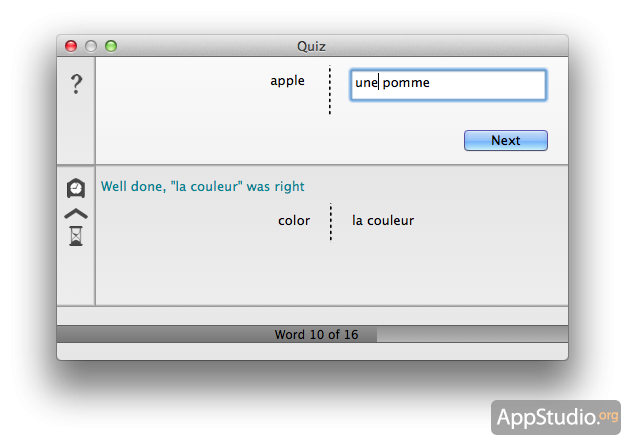Open the AppStudio.org watermark link
This screenshot has width=625, height=439.
point(555,416)
